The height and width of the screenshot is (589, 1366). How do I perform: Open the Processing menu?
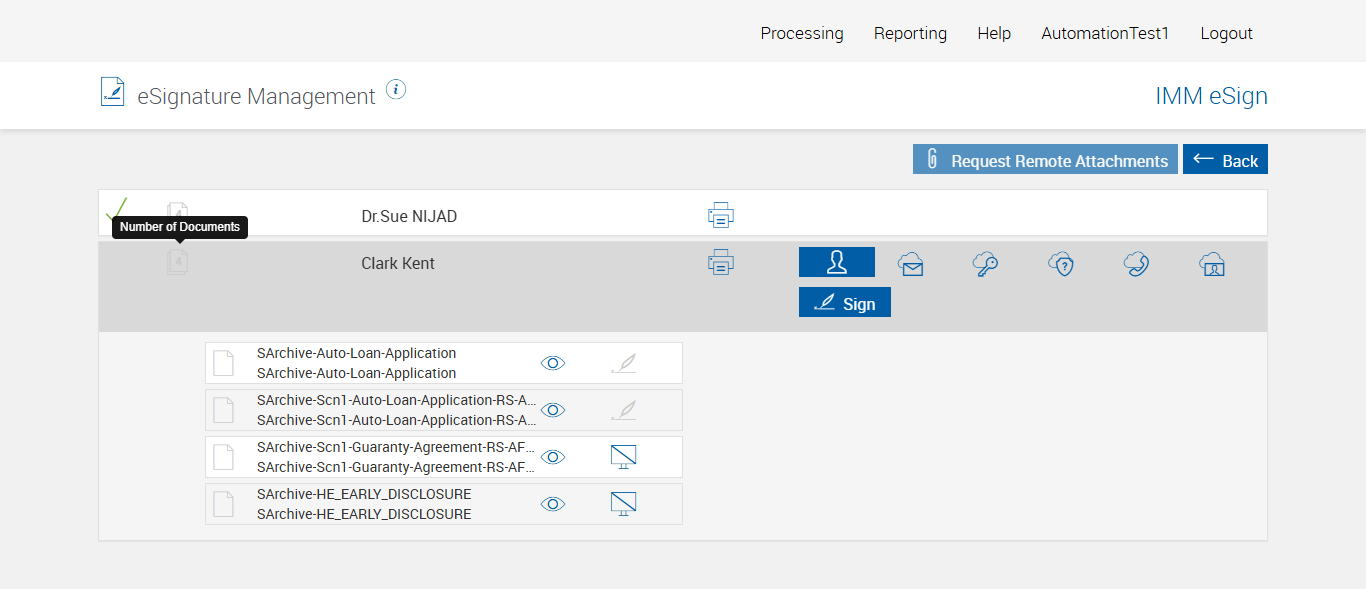coord(802,33)
